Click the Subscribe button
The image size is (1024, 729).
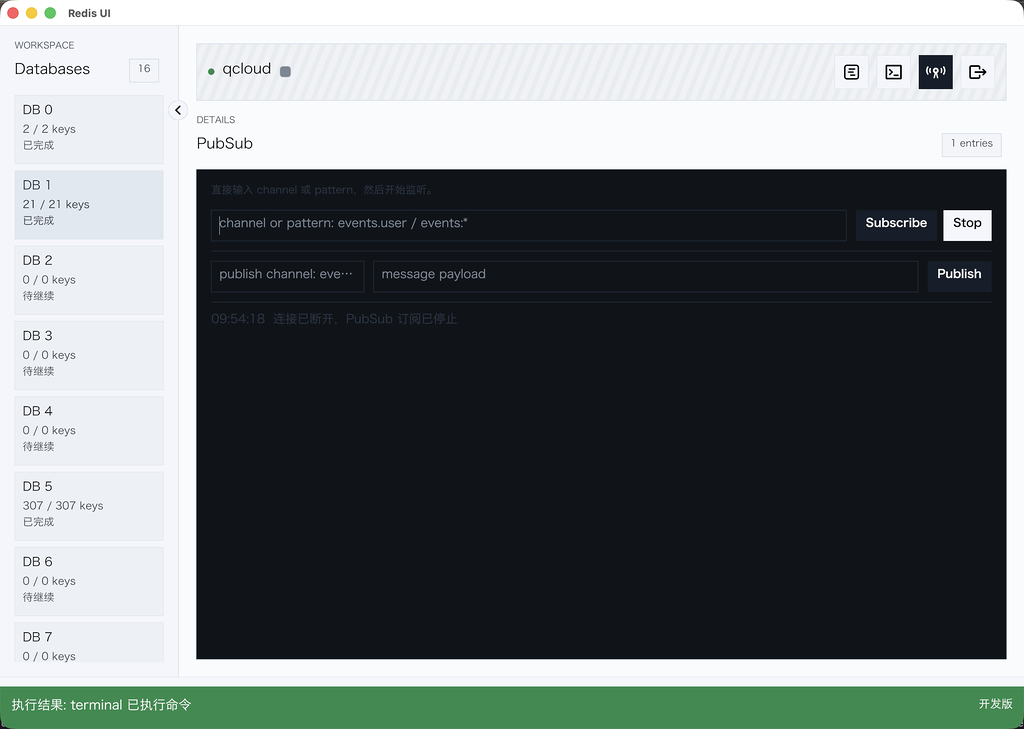896,224
